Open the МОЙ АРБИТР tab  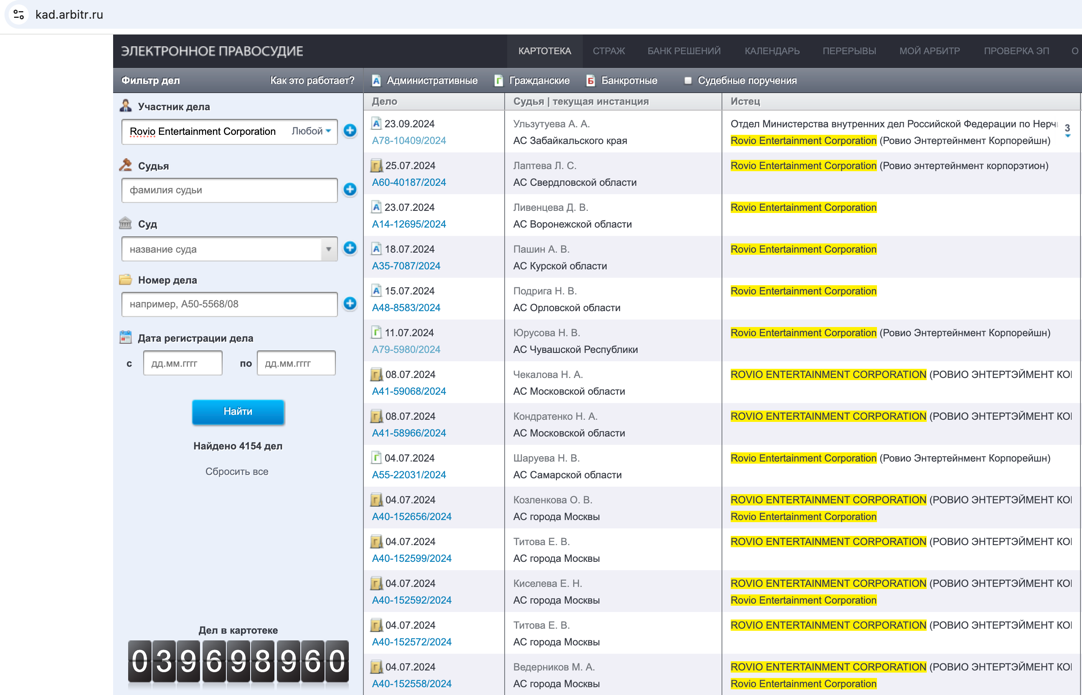(929, 51)
